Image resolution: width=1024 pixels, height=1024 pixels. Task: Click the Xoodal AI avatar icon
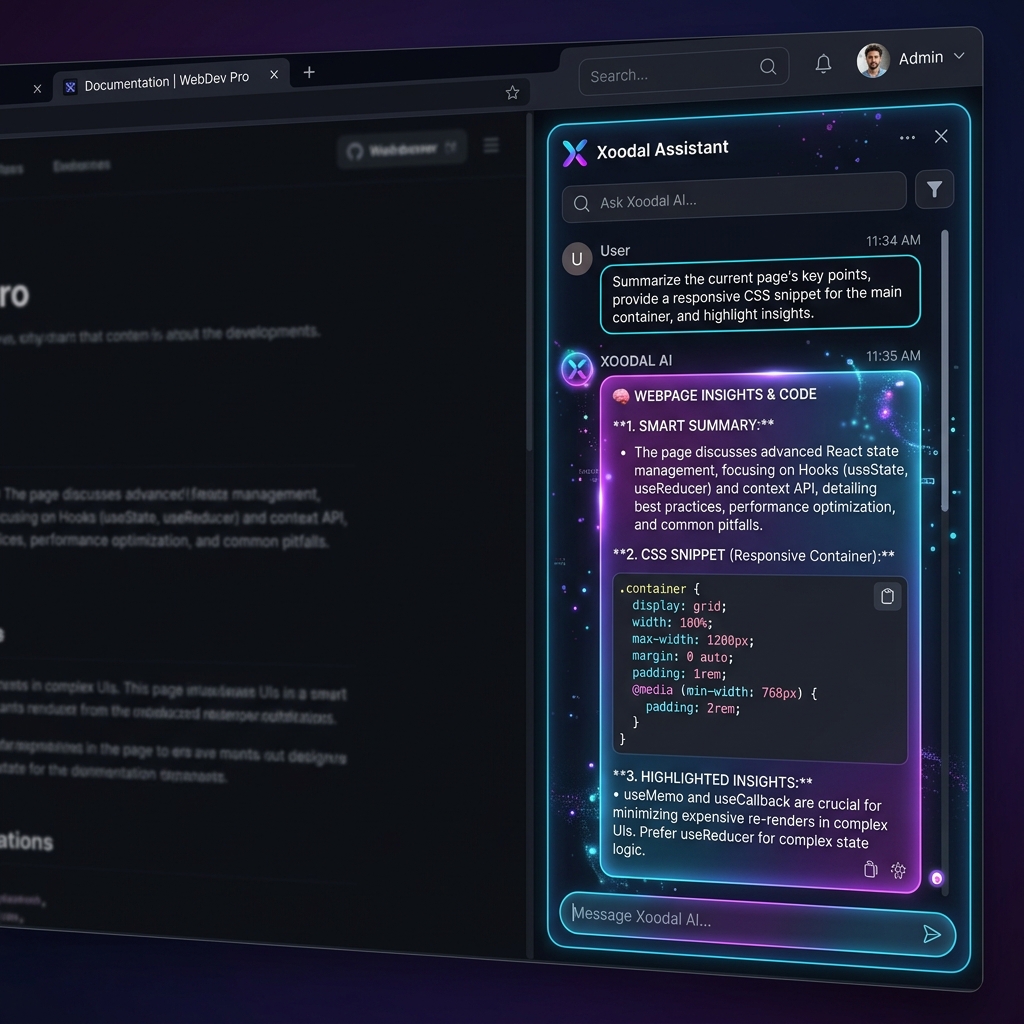577,369
